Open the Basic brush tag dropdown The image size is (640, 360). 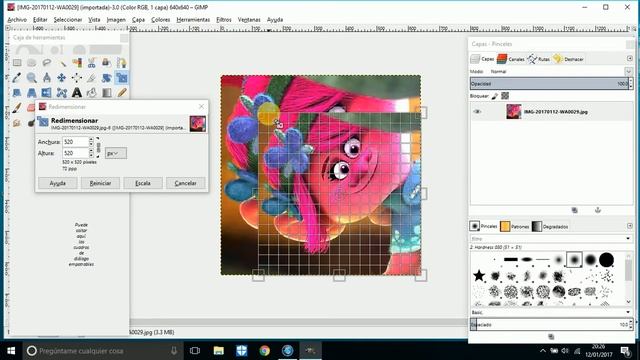pos(551,312)
